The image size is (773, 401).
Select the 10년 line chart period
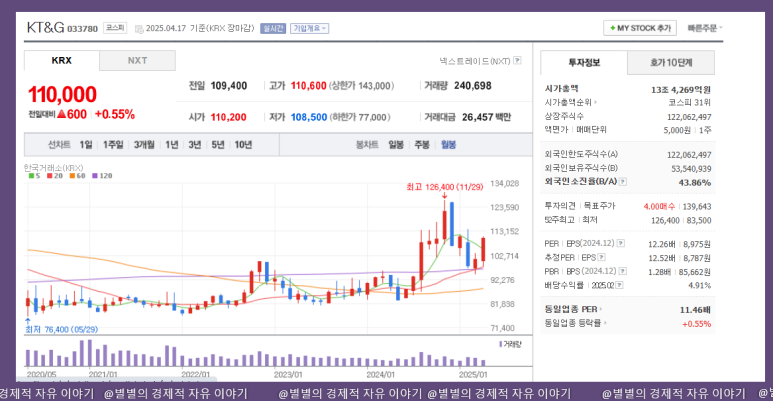coord(243,145)
